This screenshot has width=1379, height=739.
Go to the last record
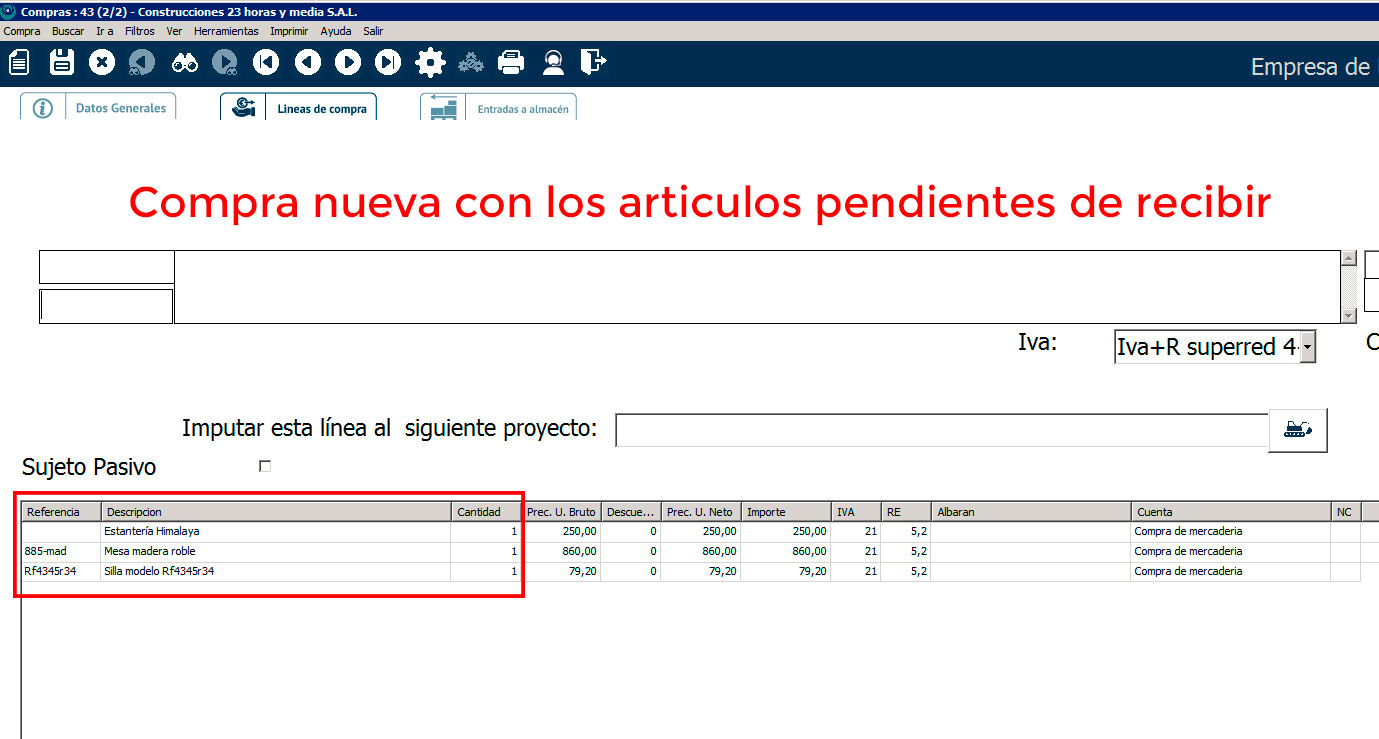coord(388,63)
